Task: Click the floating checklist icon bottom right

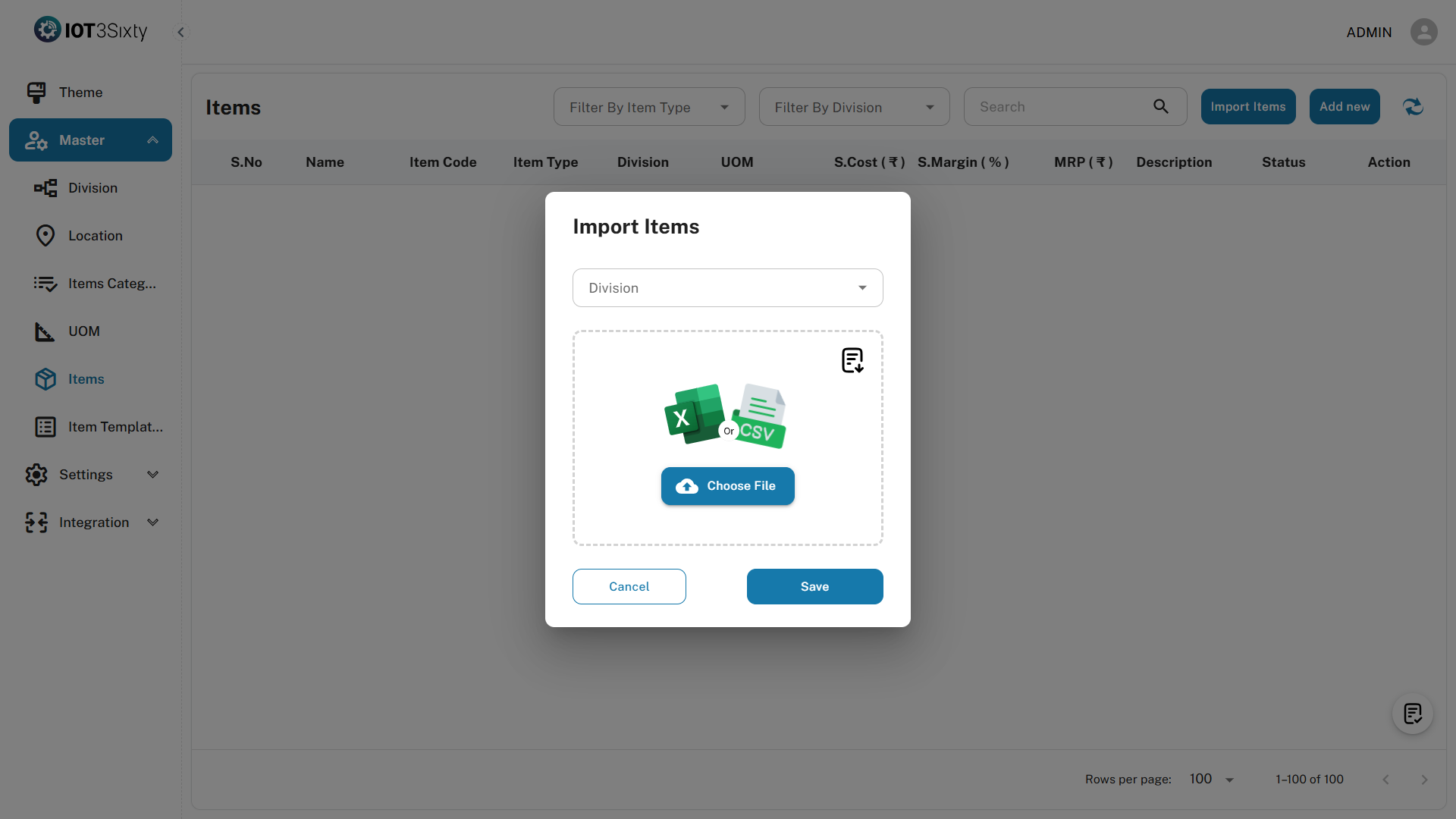Action: pos(1412,714)
